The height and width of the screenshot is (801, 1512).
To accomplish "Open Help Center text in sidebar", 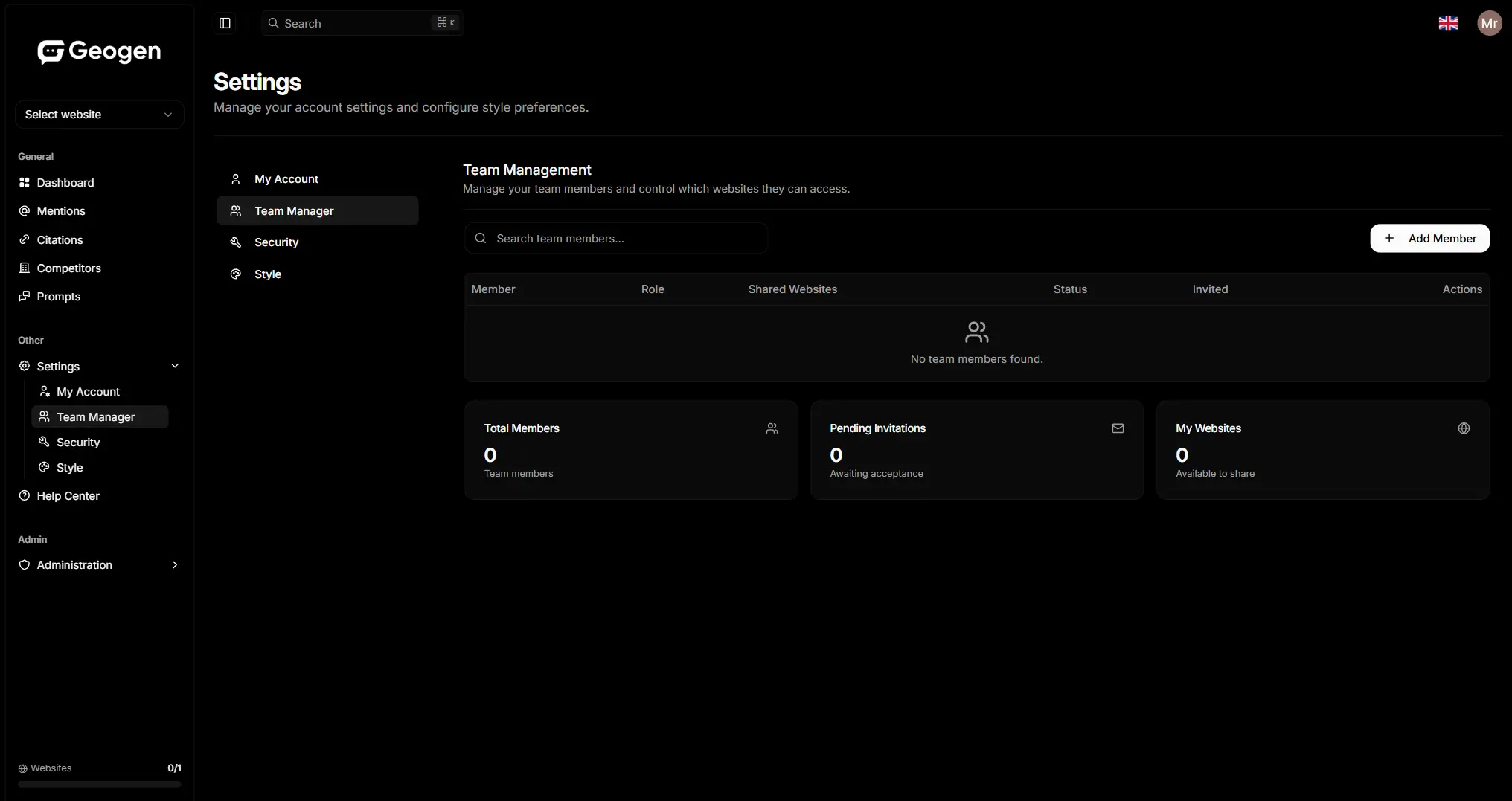I will pos(68,495).
